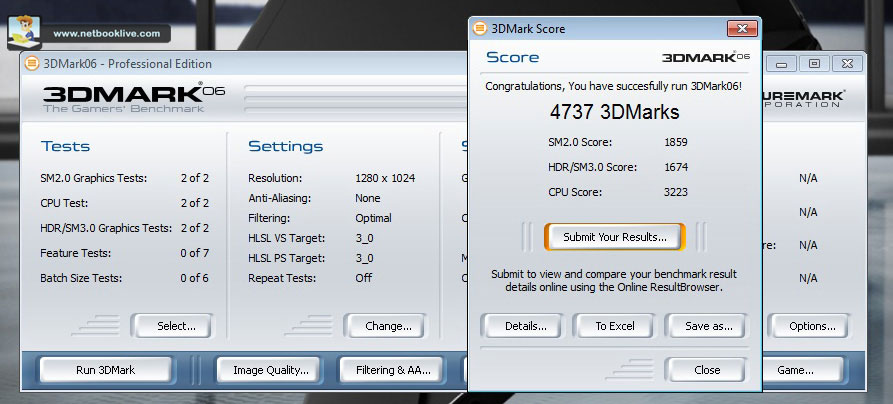The image size is (893, 404).
Task: Click HDR/SM3.0 Score value 1674
Action: point(675,167)
